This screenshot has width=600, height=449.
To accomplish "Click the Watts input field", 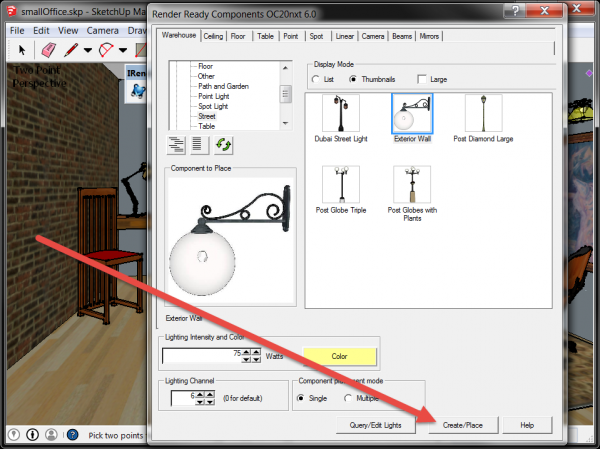I will [x=202, y=356].
